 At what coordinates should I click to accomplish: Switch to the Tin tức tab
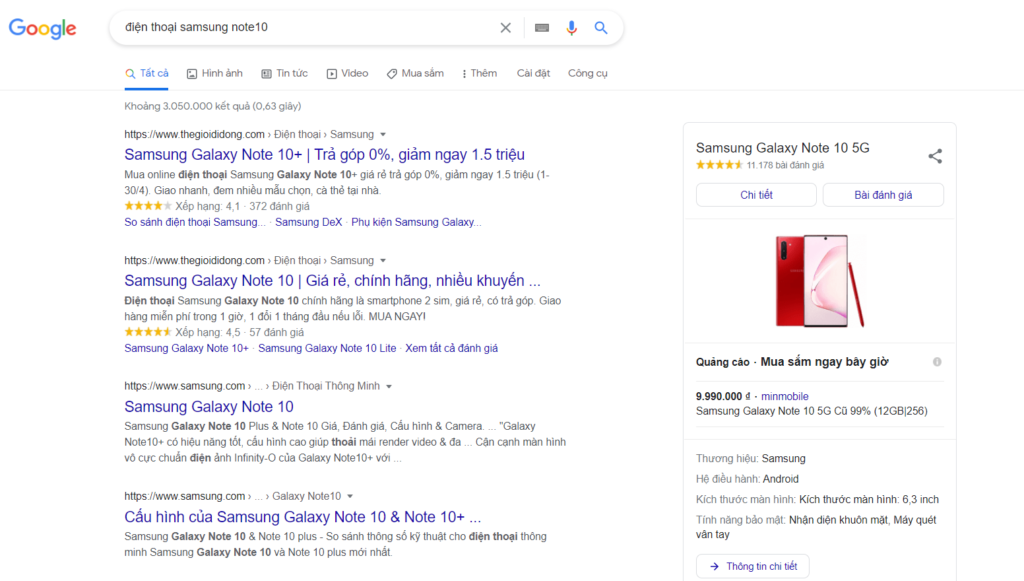point(285,73)
